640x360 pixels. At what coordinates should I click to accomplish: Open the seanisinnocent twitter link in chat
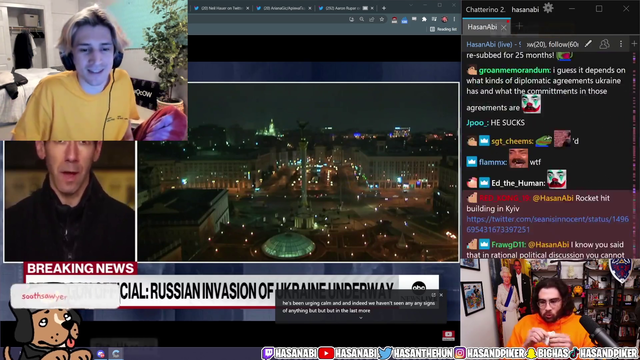547,224
